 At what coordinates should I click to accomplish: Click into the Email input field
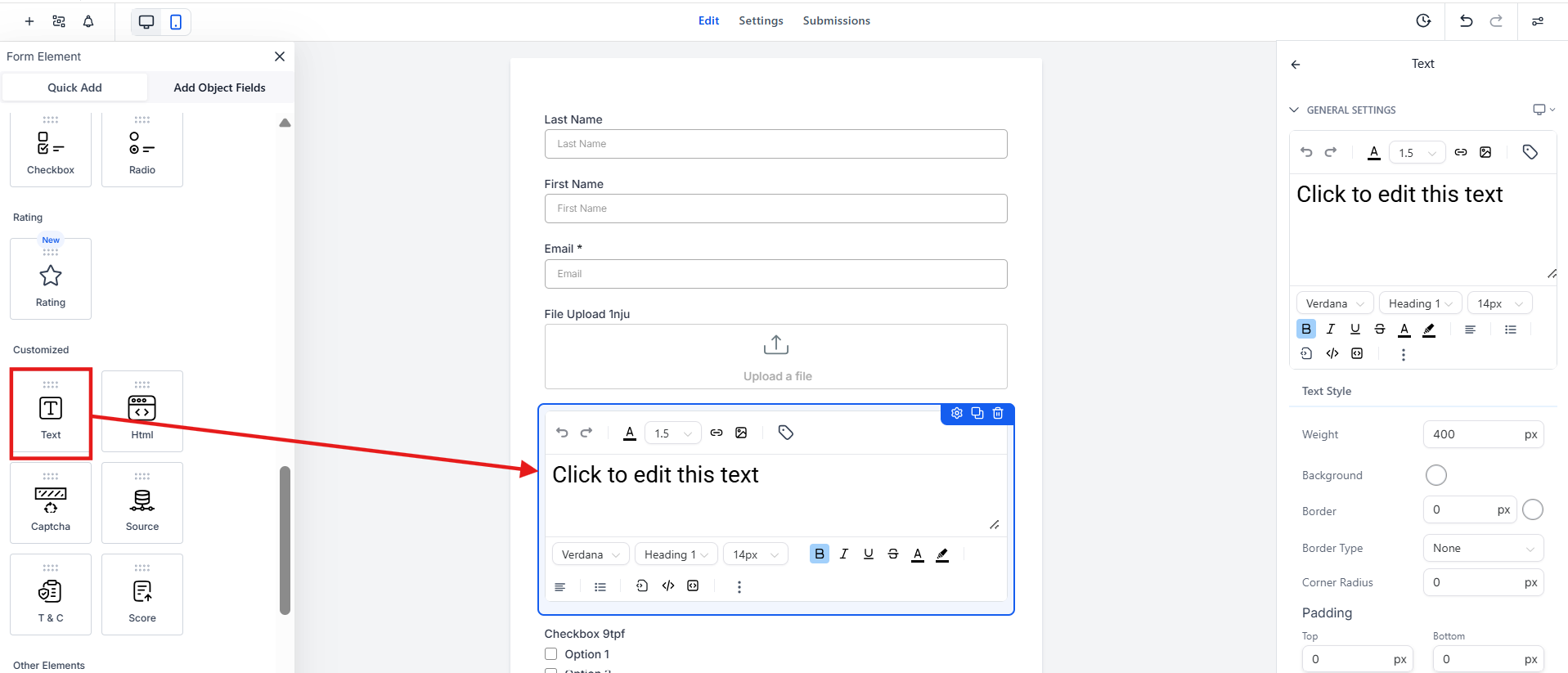coord(775,274)
